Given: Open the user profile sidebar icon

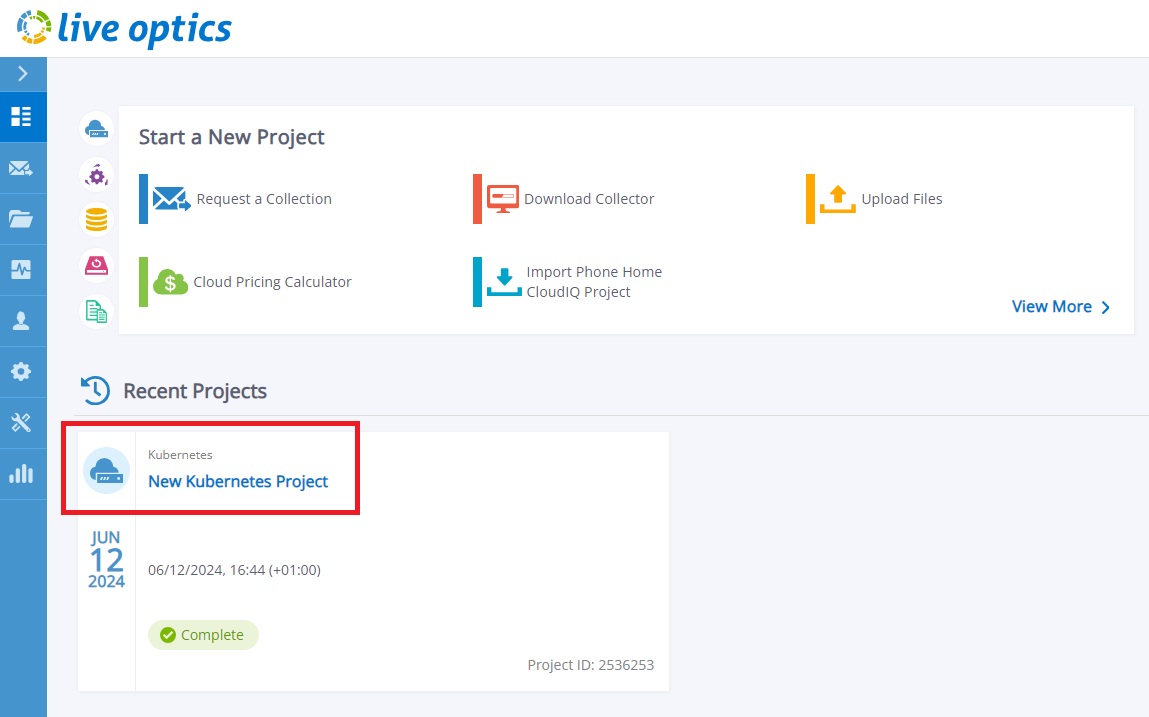Looking at the screenshot, I should point(22,321).
